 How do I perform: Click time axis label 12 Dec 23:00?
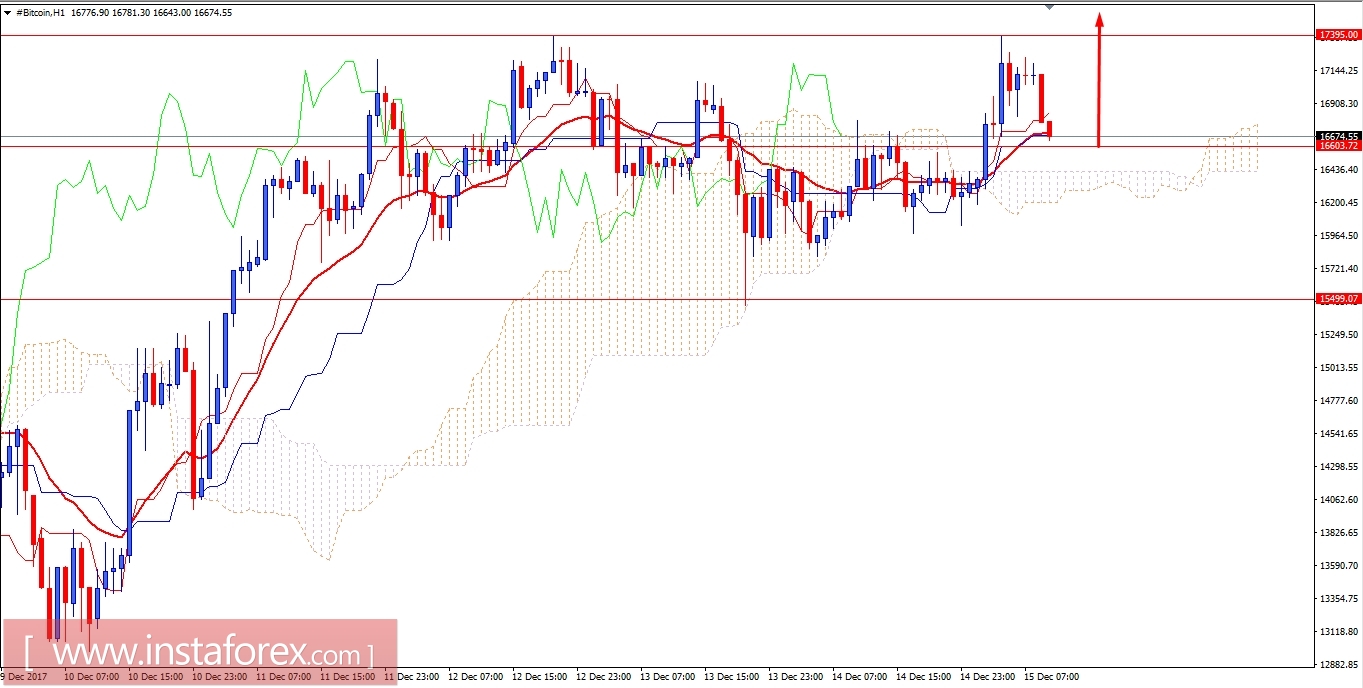602,677
